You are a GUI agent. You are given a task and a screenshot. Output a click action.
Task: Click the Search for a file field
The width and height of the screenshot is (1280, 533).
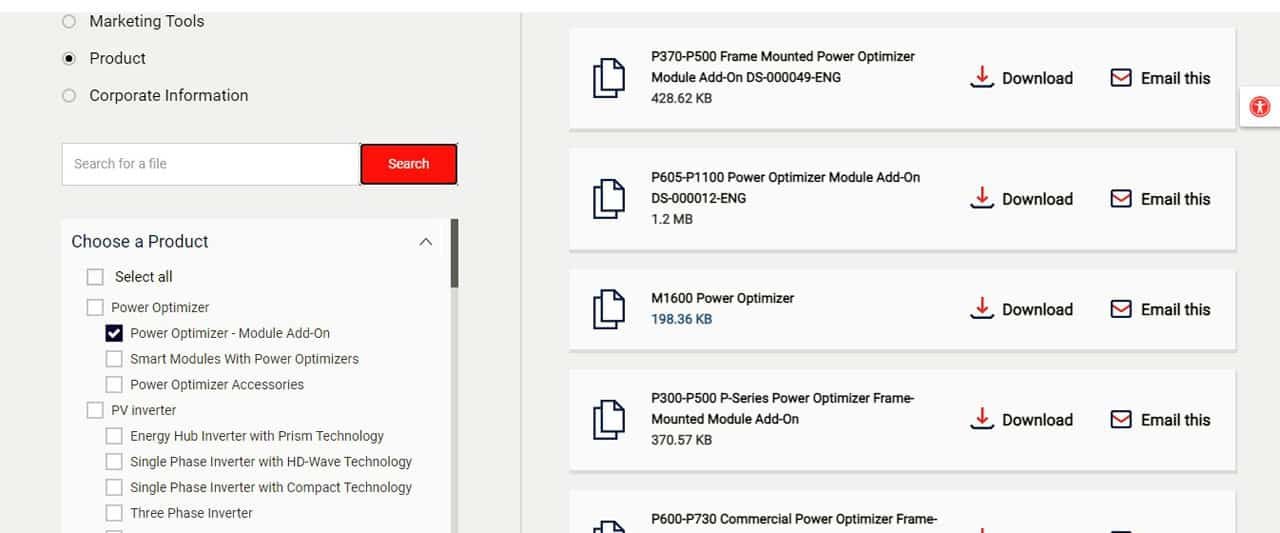click(210, 164)
